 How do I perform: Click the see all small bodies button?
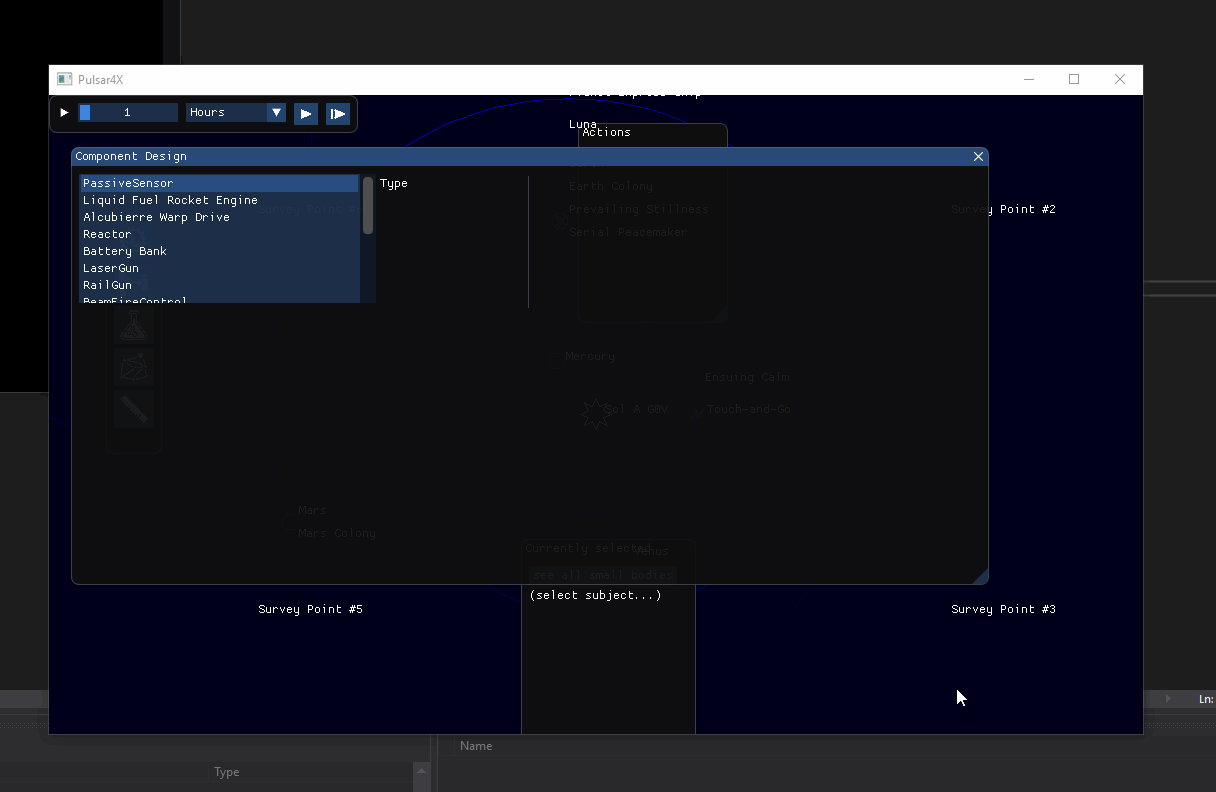pyautogui.click(x=601, y=574)
